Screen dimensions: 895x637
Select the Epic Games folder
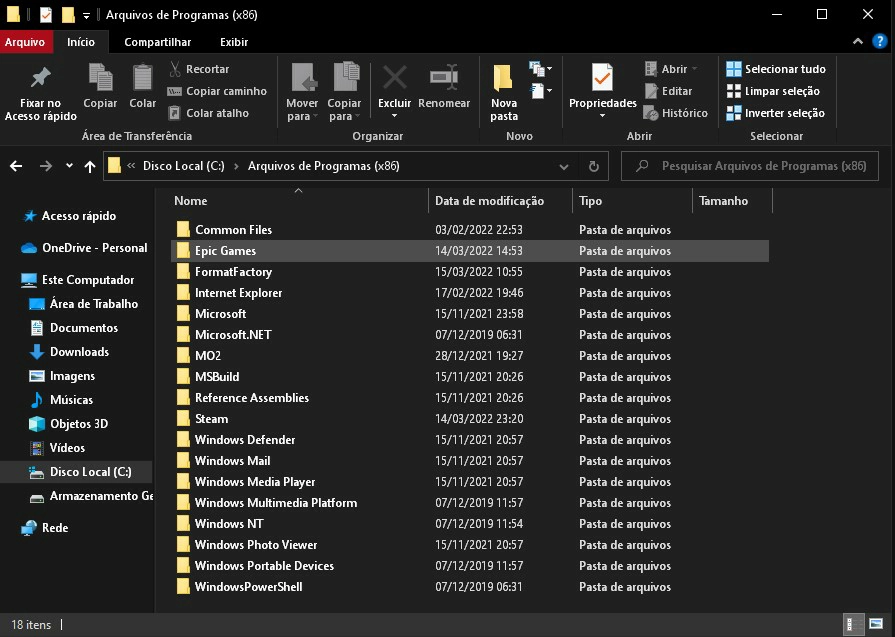(470, 251)
